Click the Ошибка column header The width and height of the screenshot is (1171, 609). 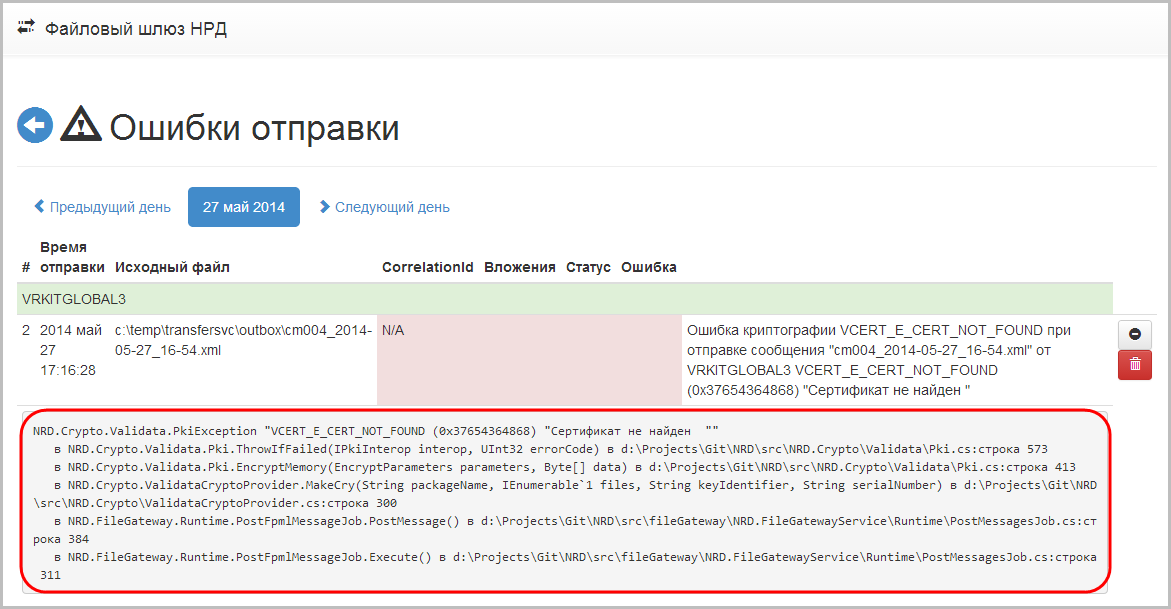[649, 268]
